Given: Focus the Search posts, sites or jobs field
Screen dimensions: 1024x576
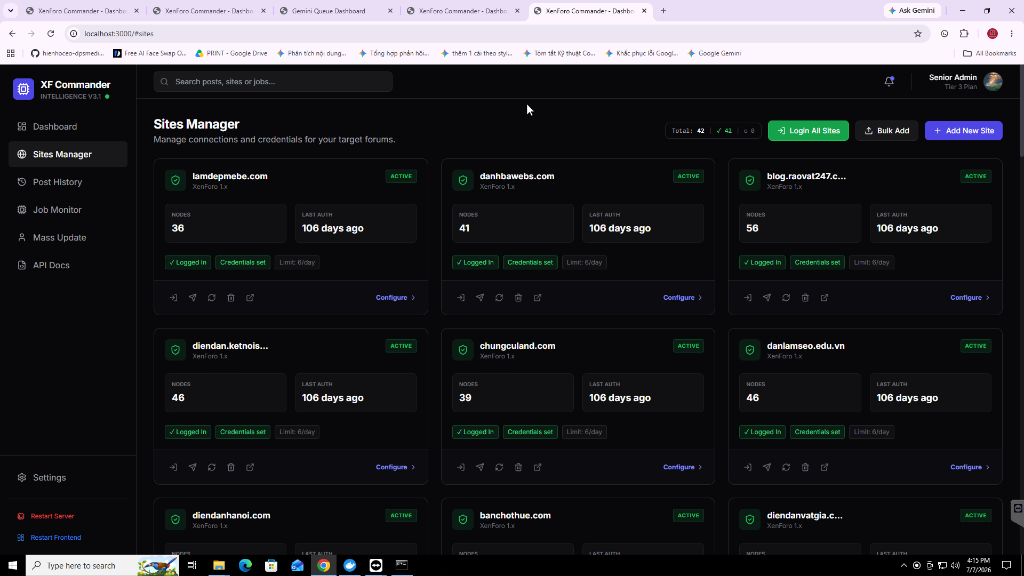Looking at the screenshot, I should pos(273,82).
